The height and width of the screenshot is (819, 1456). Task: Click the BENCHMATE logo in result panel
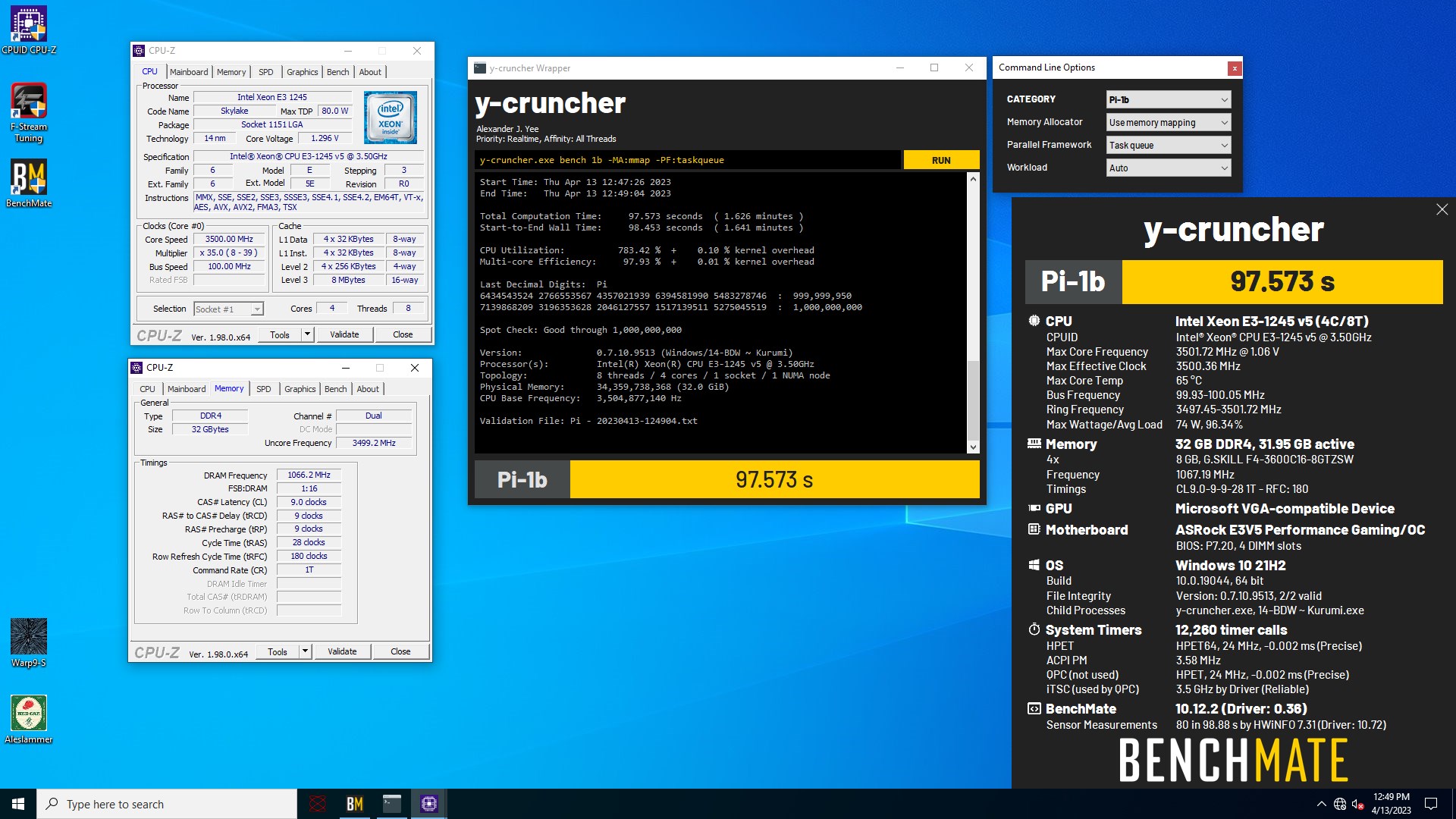point(1233,761)
